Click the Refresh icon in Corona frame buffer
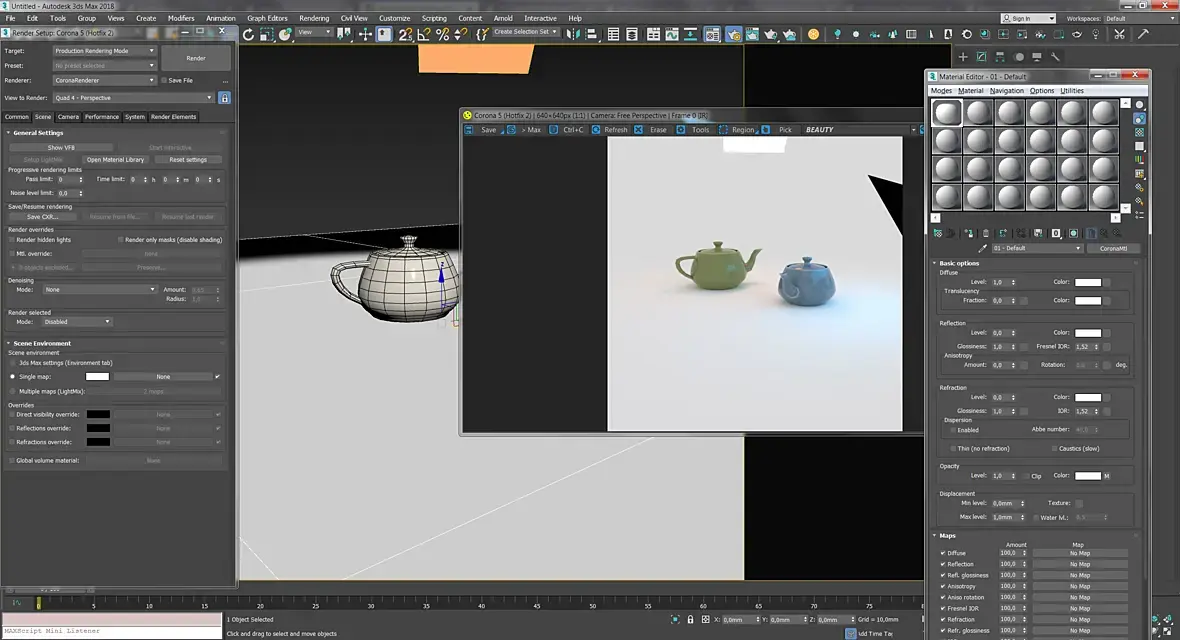This screenshot has height=640, width=1180. (x=596, y=130)
